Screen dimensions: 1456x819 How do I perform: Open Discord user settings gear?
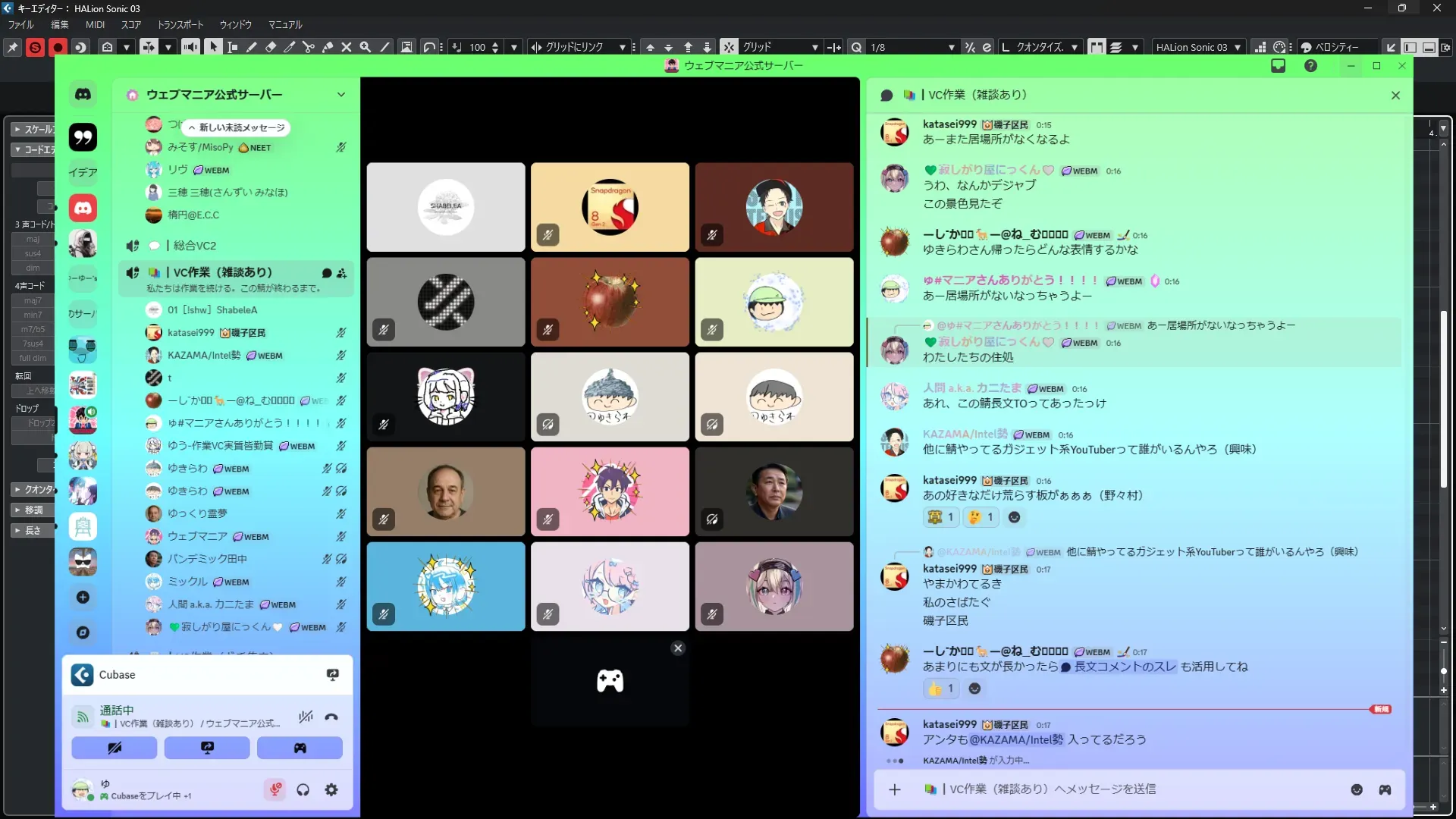[x=331, y=789]
